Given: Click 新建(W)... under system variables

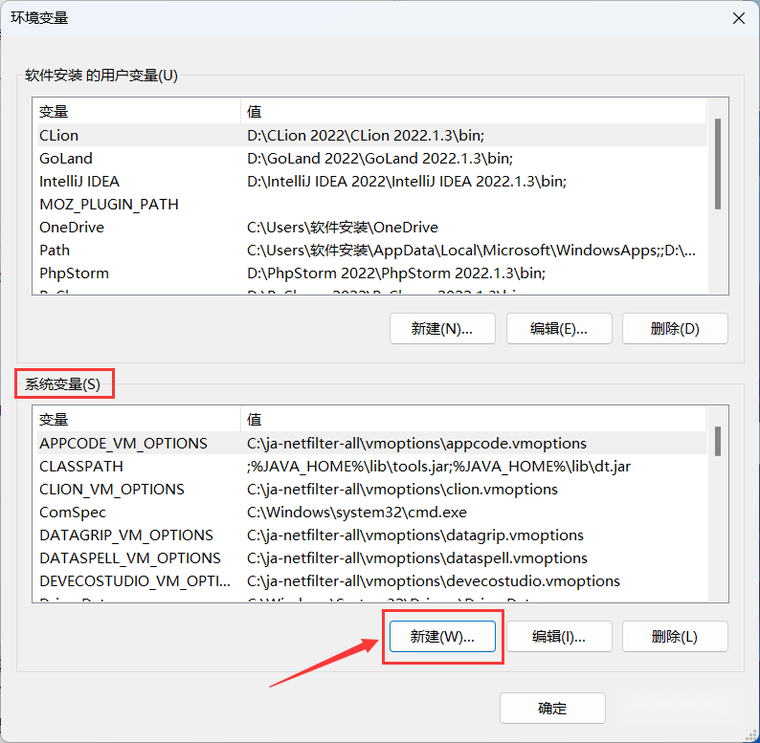Looking at the screenshot, I should click(x=442, y=636).
